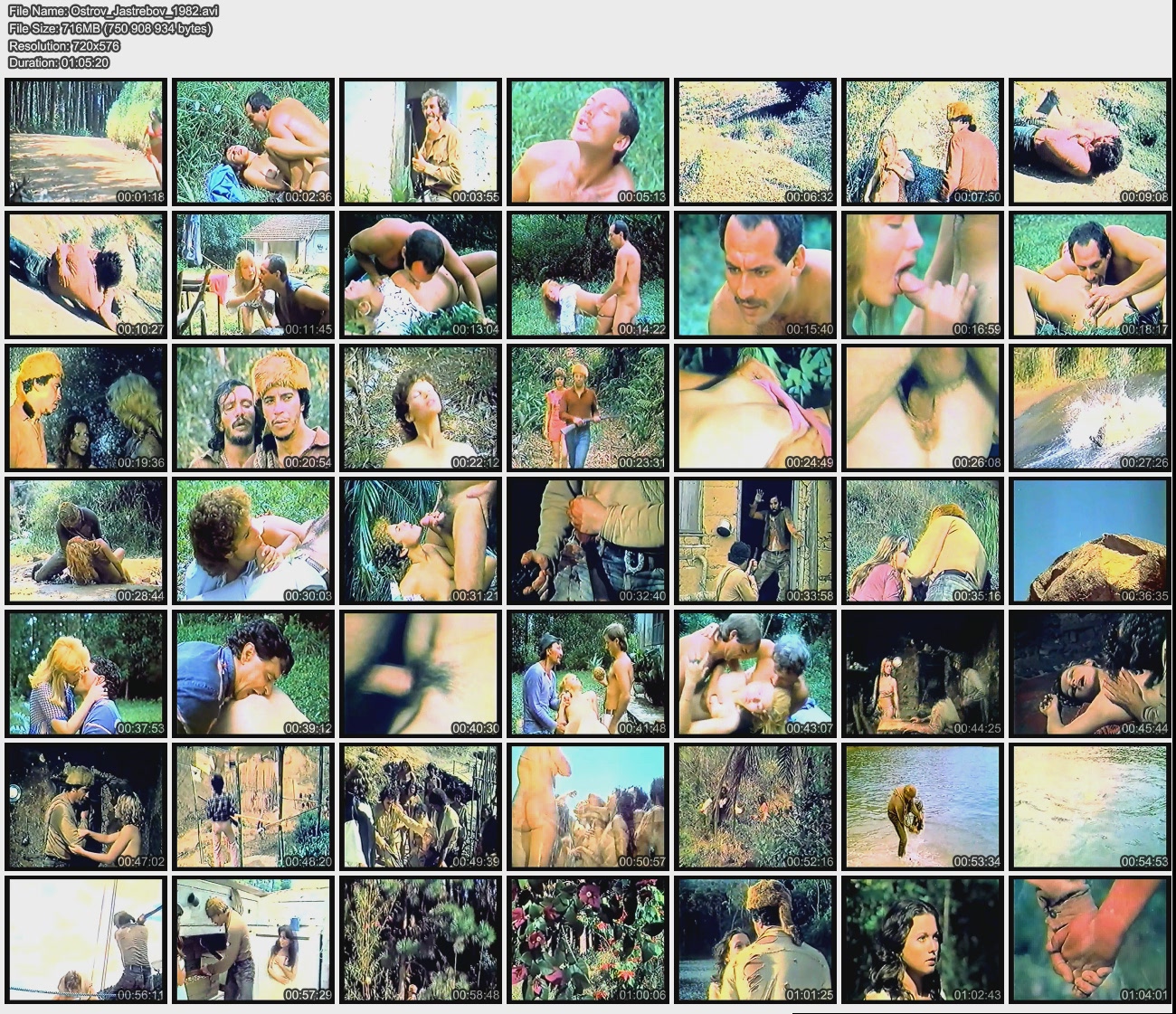1176x1014 pixels.
Task: Open the flowers frame at 01:00:06
Action: (588, 939)
